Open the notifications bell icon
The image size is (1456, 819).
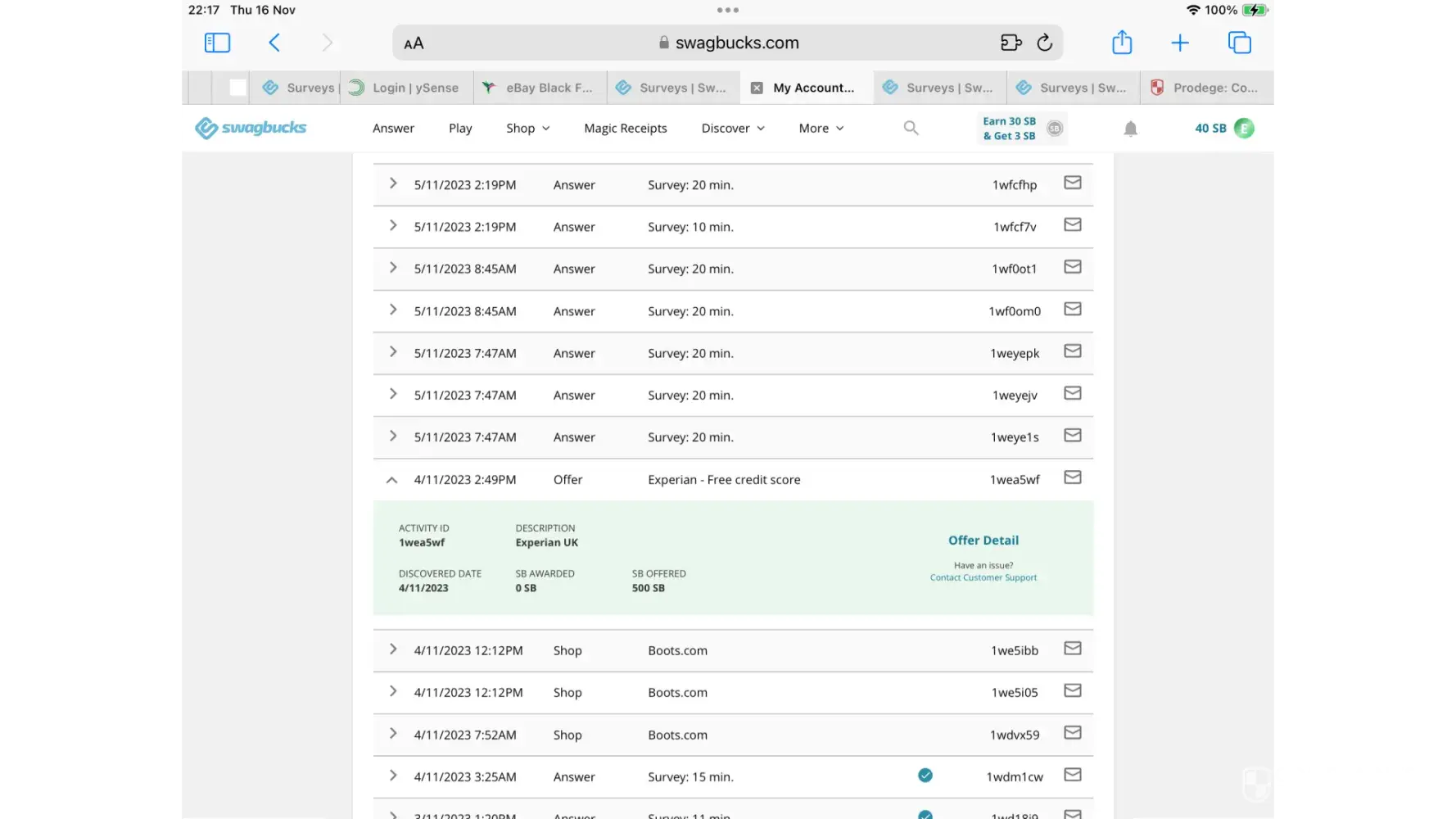[x=1130, y=129]
